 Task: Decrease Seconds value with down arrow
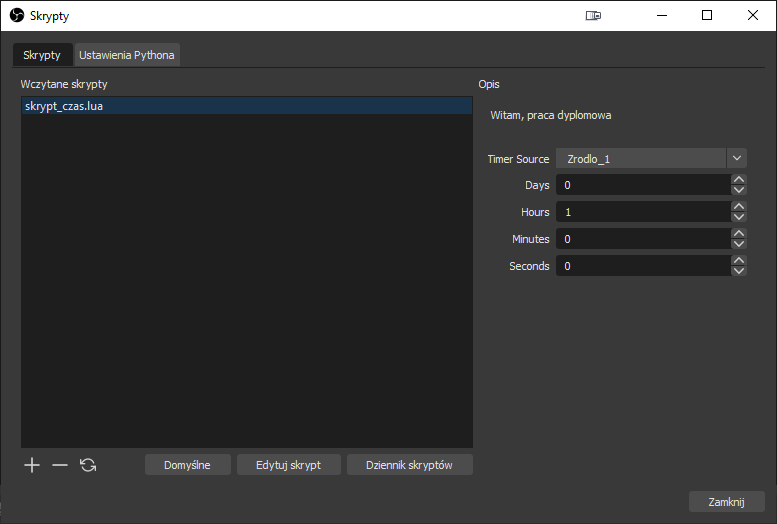(739, 271)
